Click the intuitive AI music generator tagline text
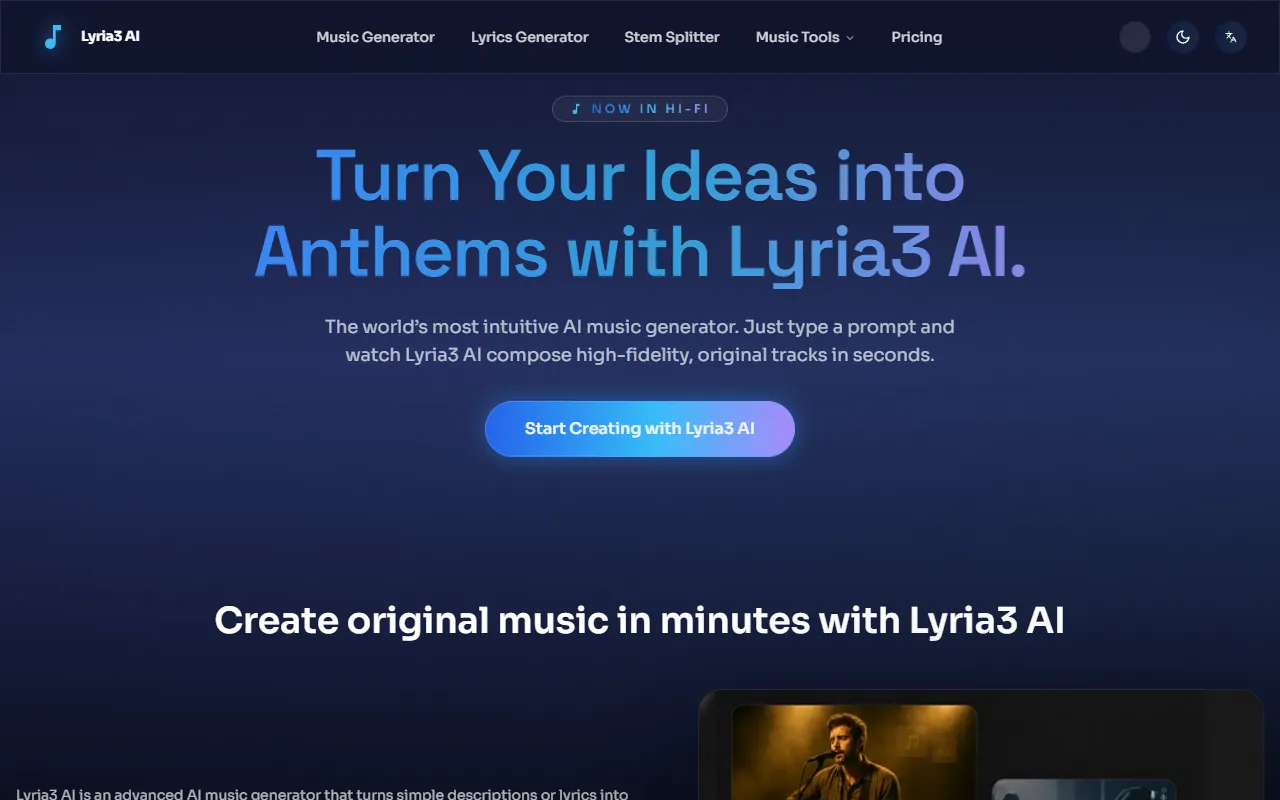Viewport: 1280px width, 800px height. click(640, 341)
